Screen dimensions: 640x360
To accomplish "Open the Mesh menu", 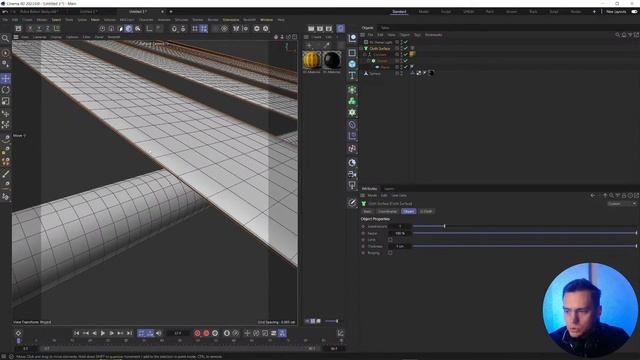I will click(95, 20).
